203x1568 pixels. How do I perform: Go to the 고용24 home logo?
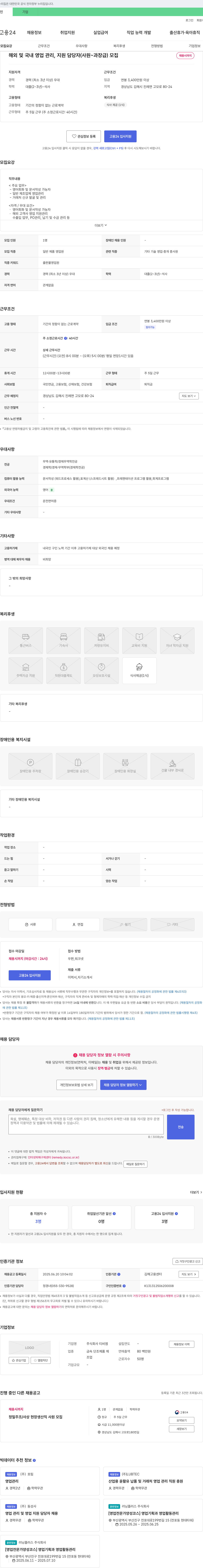(x=8, y=32)
